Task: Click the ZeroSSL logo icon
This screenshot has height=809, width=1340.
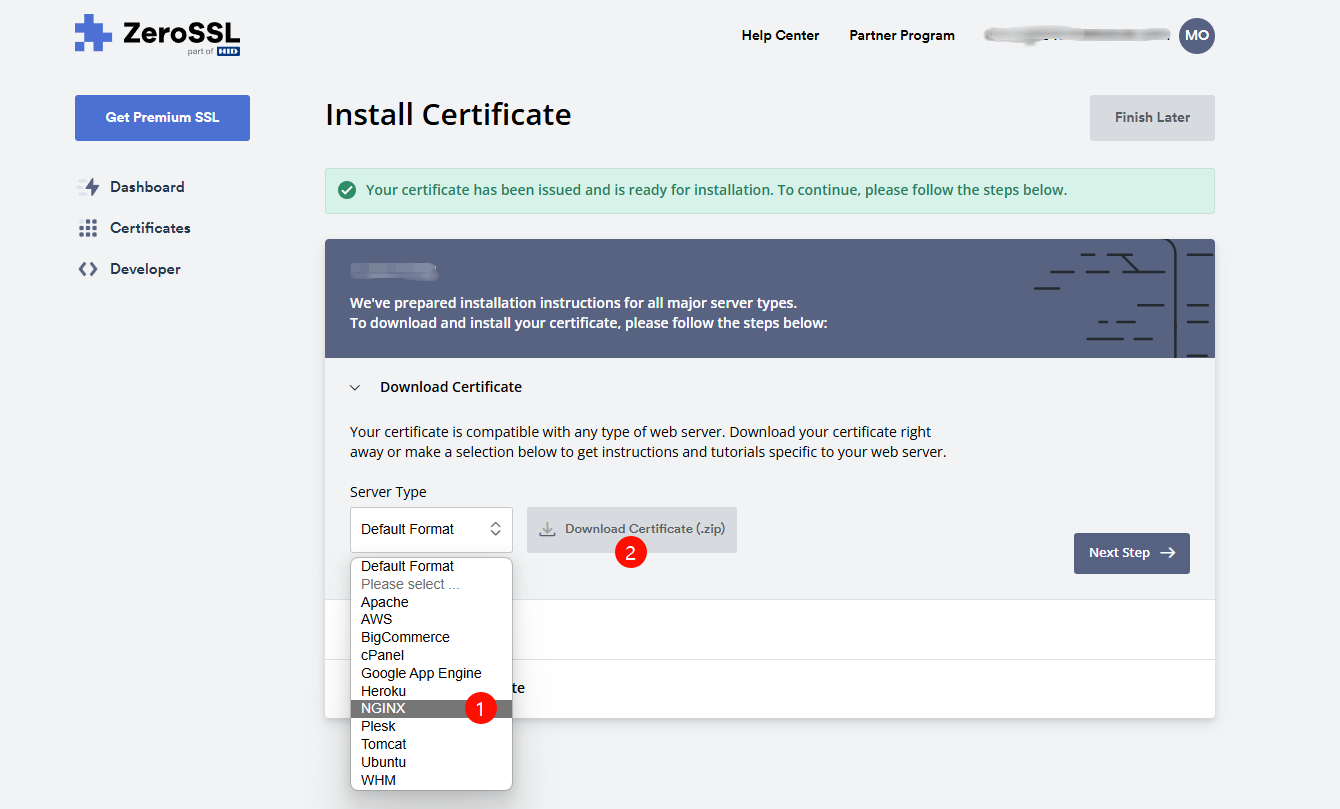Action: click(93, 33)
